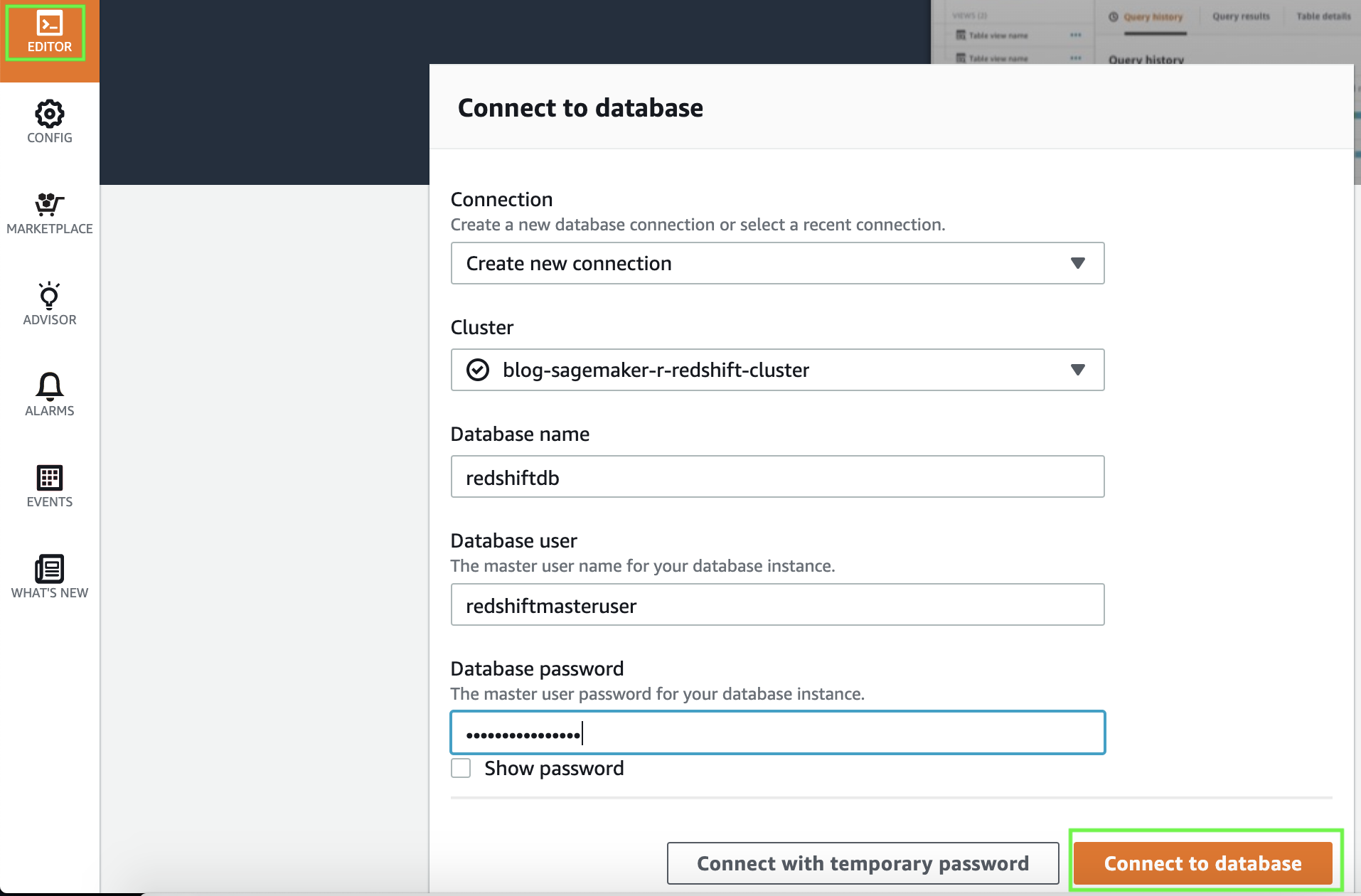Open options for first Table view name row
The width and height of the screenshot is (1361, 896).
[x=1075, y=35]
